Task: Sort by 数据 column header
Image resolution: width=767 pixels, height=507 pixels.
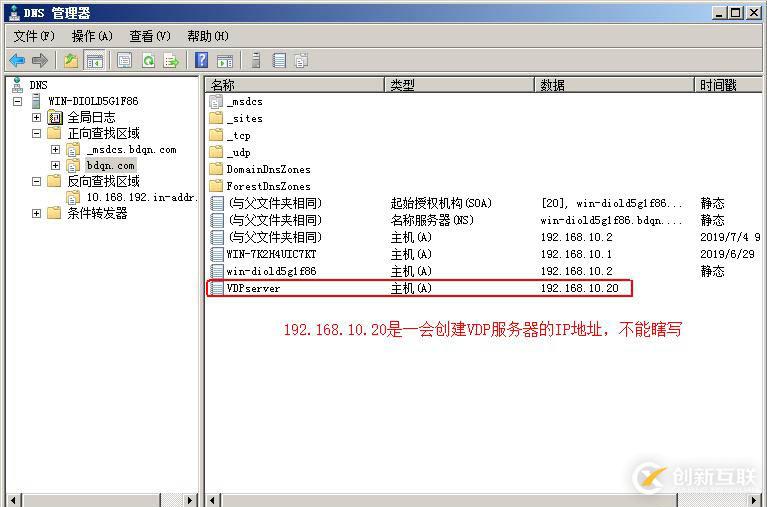Action: [x=614, y=85]
